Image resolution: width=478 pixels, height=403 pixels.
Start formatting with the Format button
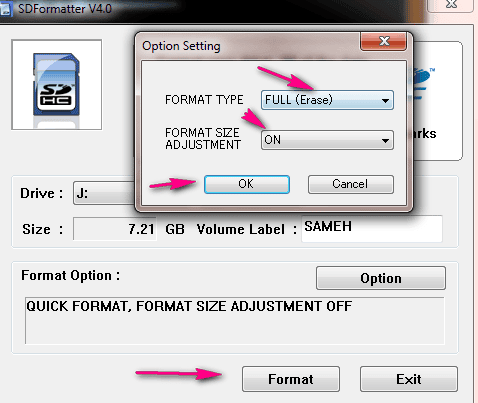coord(291,379)
